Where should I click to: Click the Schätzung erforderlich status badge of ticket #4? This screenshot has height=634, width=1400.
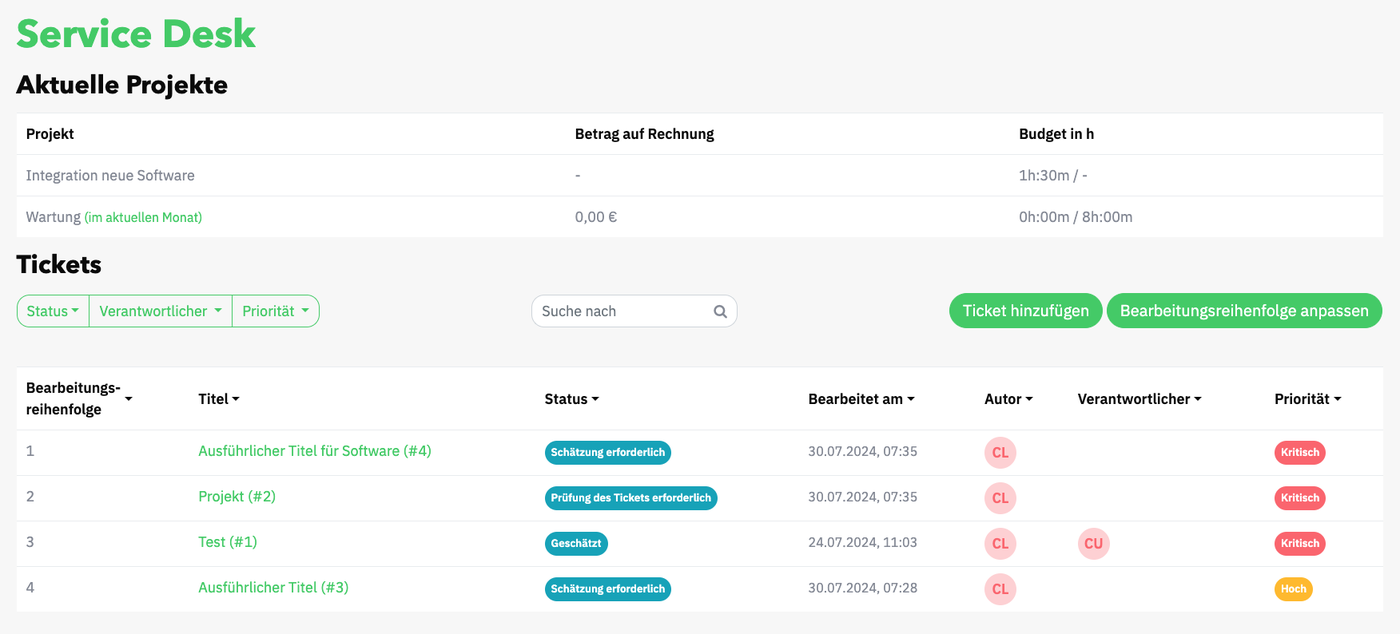pyautogui.click(x=608, y=452)
